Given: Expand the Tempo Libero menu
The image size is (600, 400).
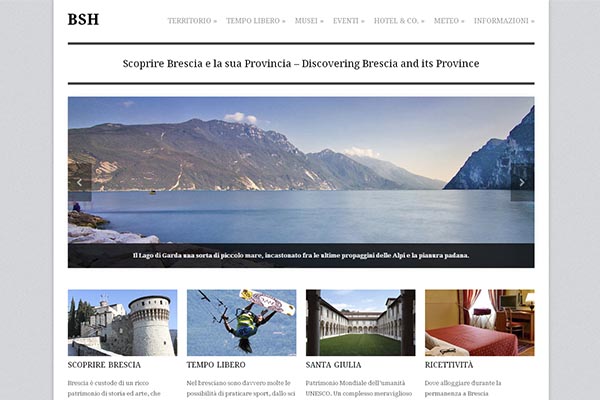Looking at the screenshot, I should click(256, 21).
